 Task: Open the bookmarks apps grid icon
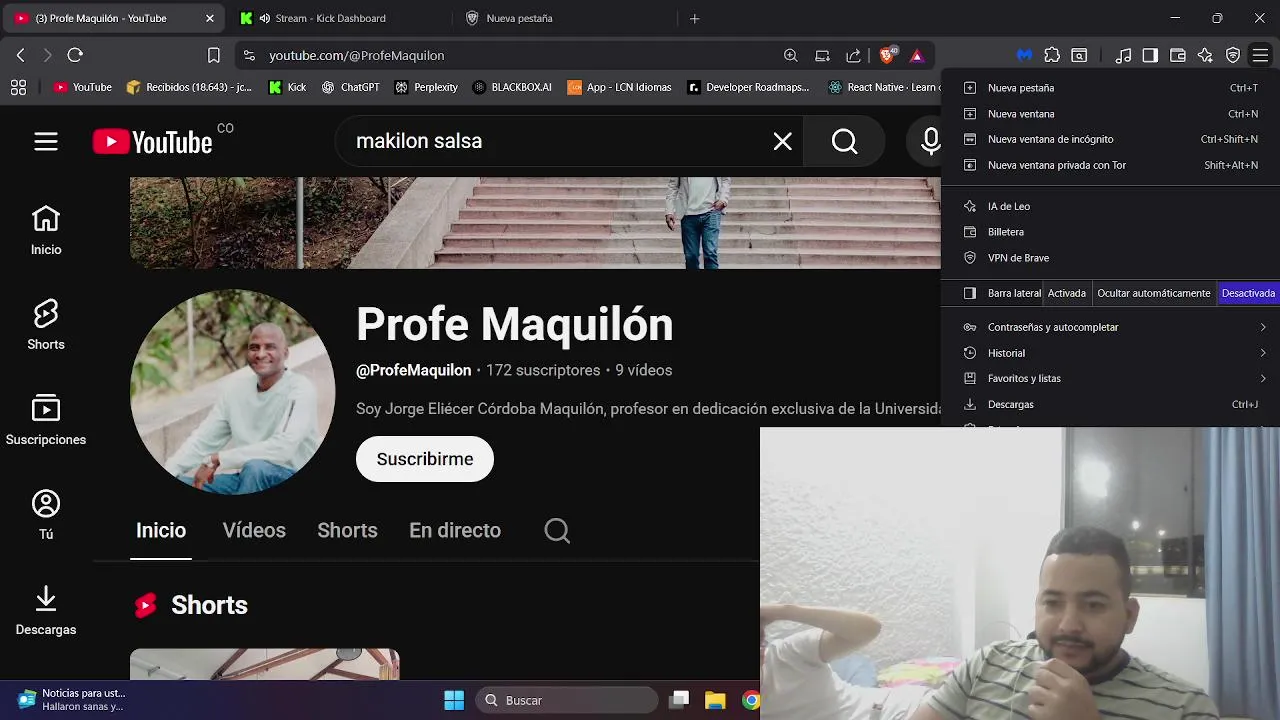tap(18, 87)
